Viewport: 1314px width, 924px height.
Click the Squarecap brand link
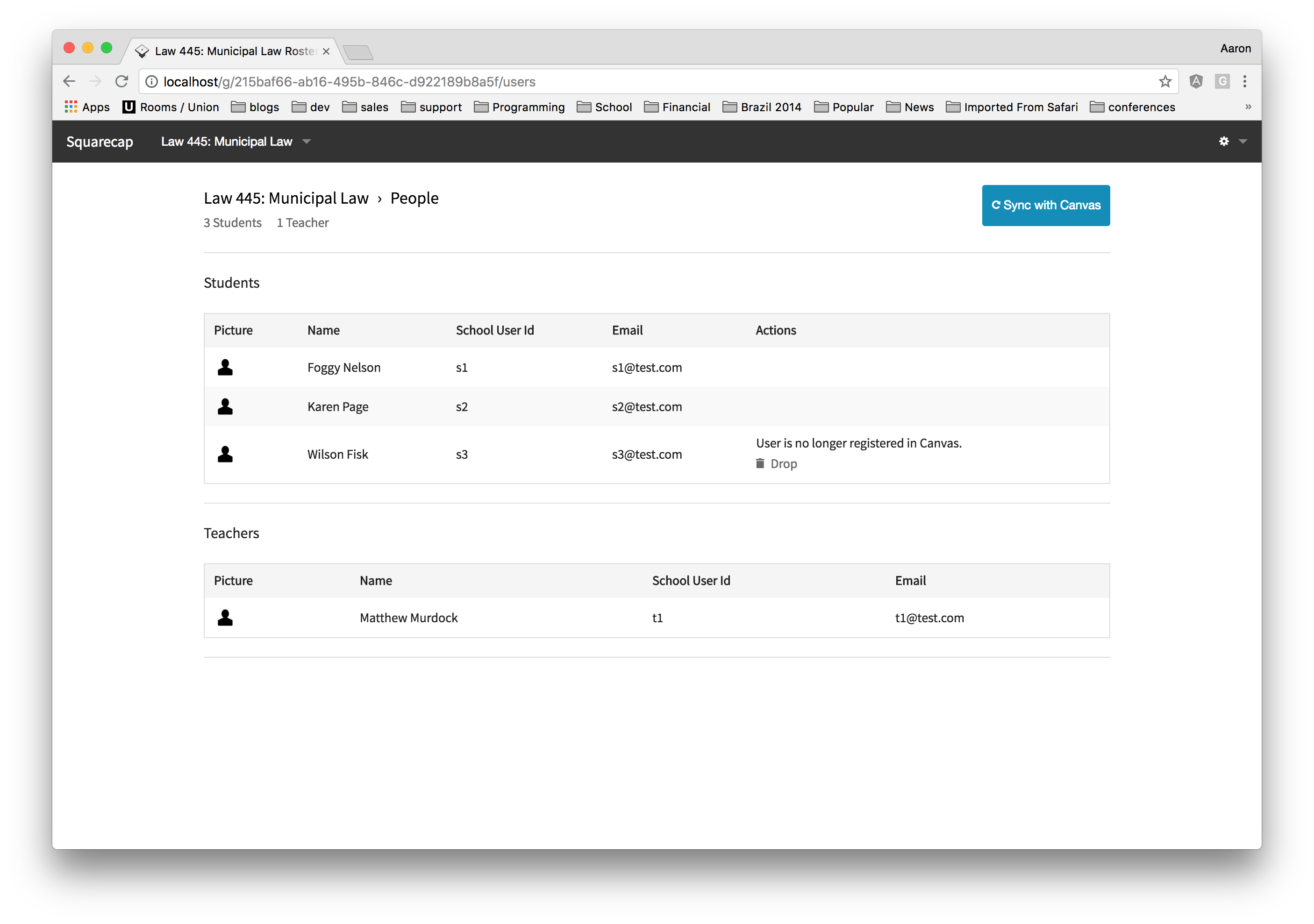click(x=100, y=142)
